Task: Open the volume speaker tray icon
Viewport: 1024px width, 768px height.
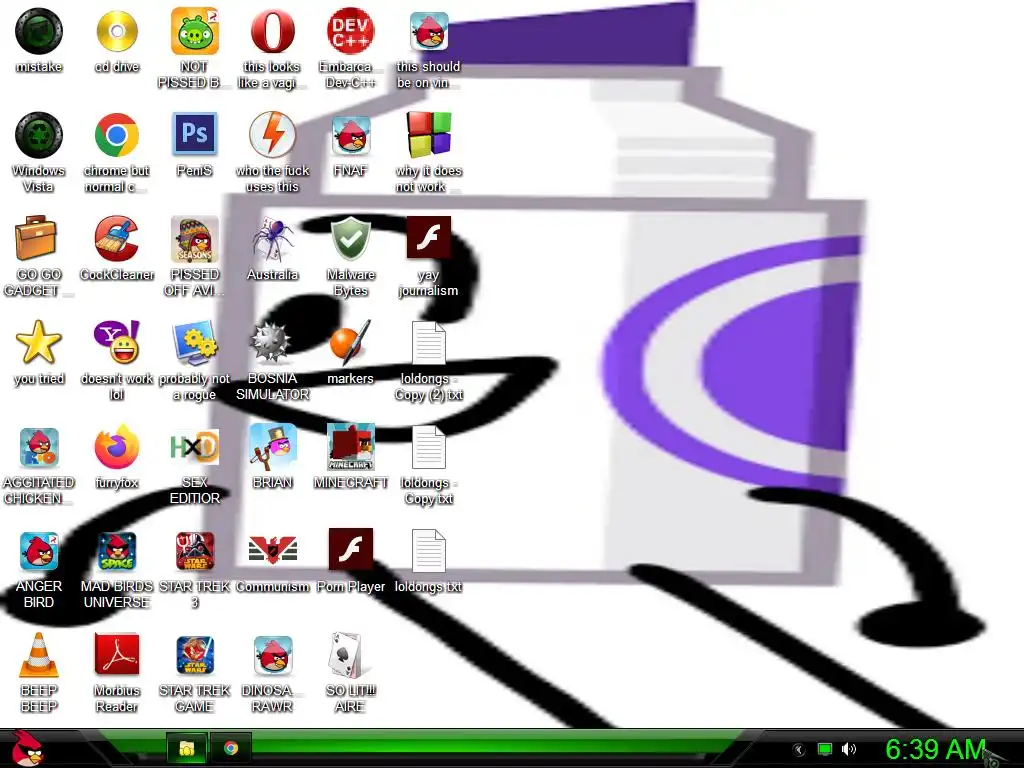Action: point(848,749)
